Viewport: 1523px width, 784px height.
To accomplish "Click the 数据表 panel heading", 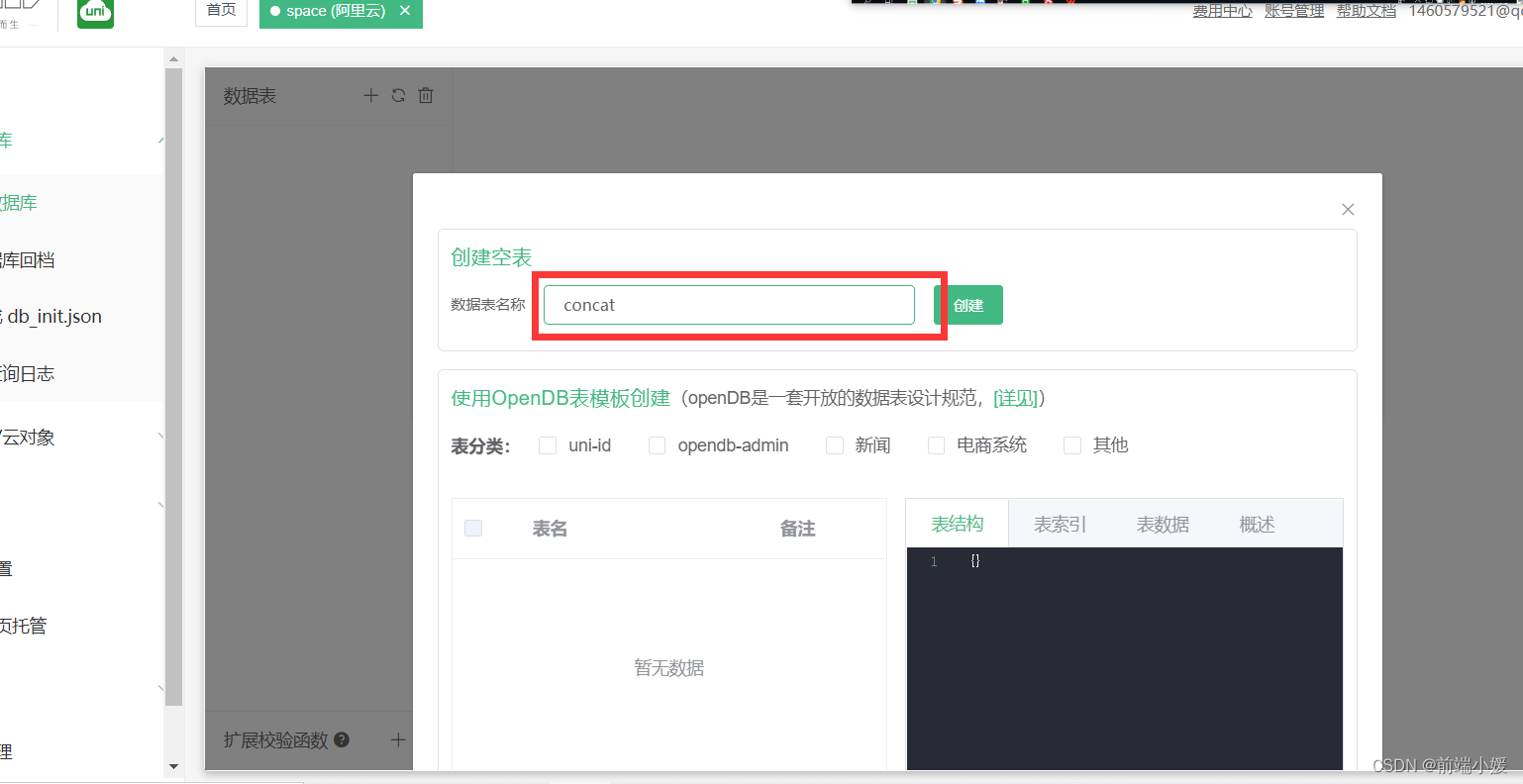I will pos(250,96).
